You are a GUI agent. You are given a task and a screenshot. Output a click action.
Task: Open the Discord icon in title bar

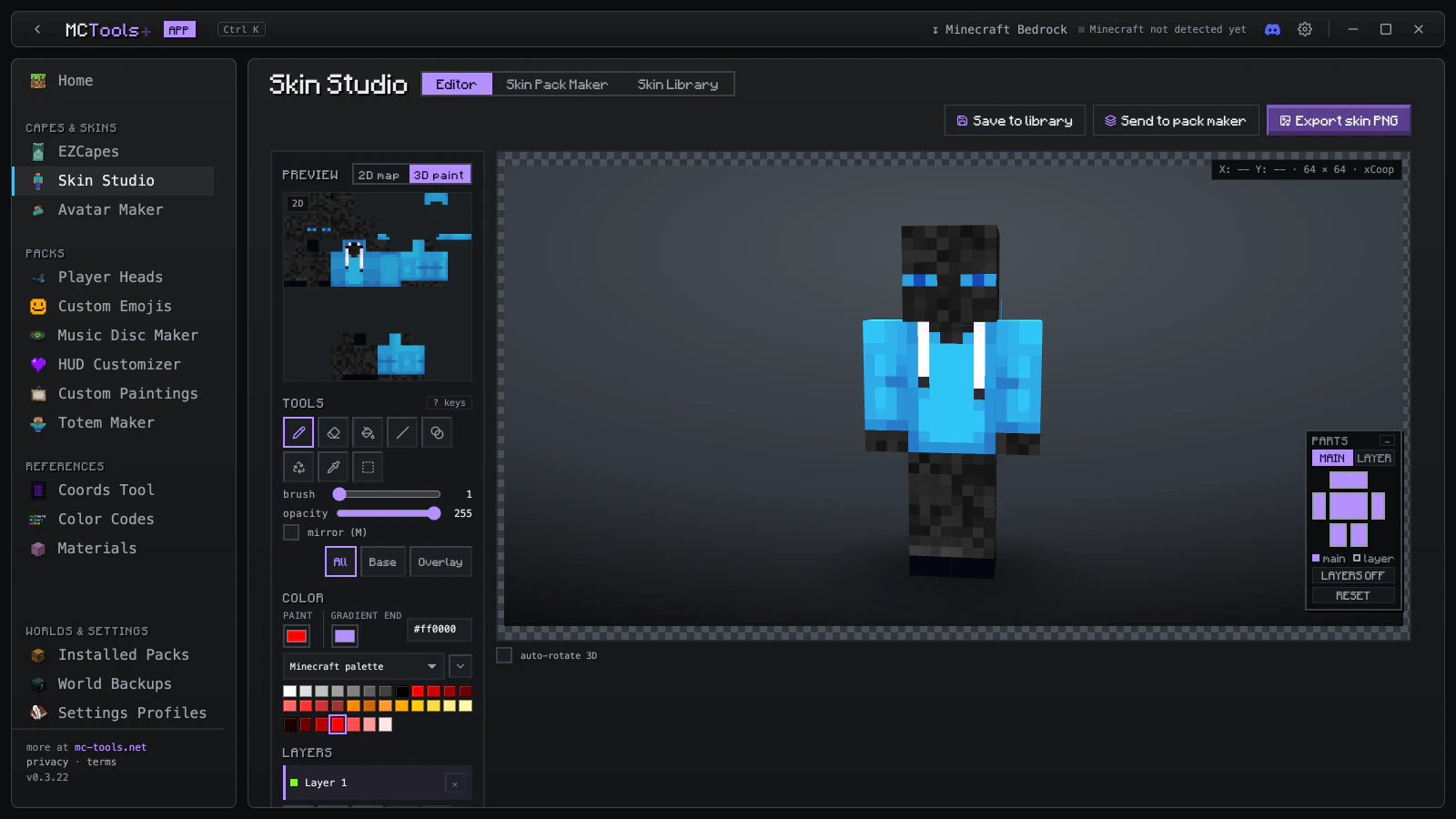[1272, 29]
